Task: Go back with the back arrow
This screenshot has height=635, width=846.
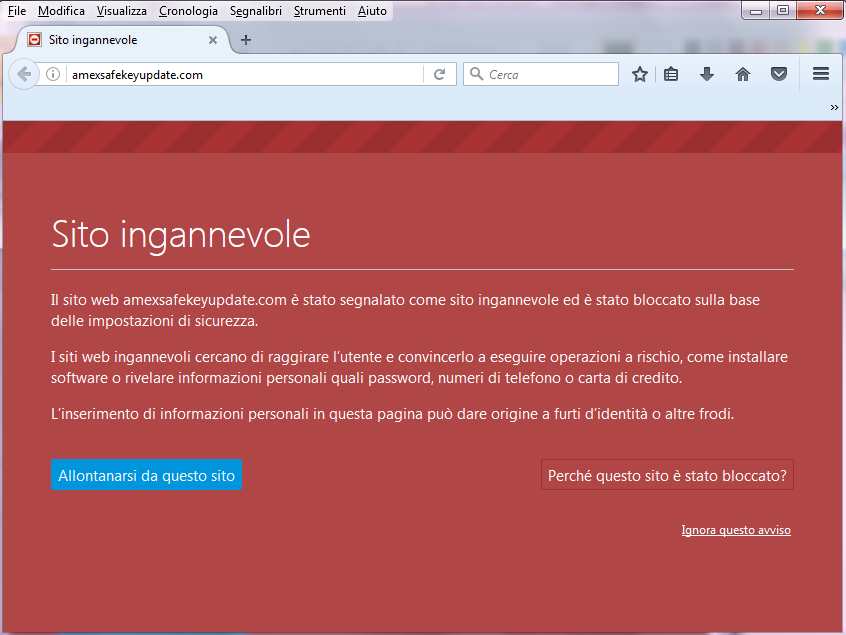Action: coord(24,74)
